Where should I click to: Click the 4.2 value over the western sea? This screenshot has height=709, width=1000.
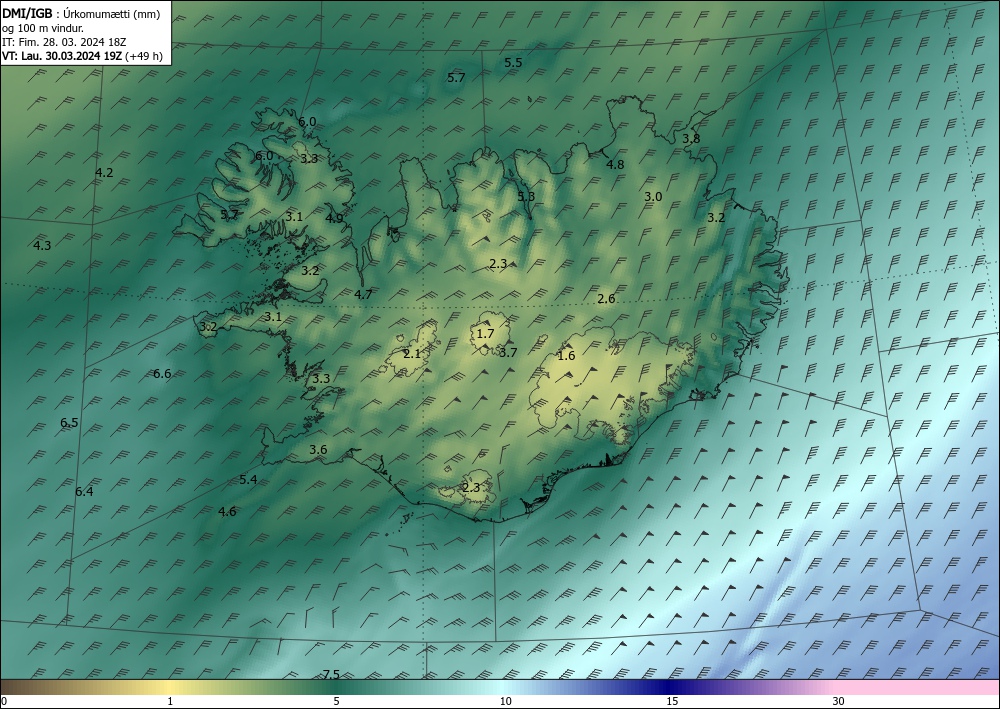104,172
